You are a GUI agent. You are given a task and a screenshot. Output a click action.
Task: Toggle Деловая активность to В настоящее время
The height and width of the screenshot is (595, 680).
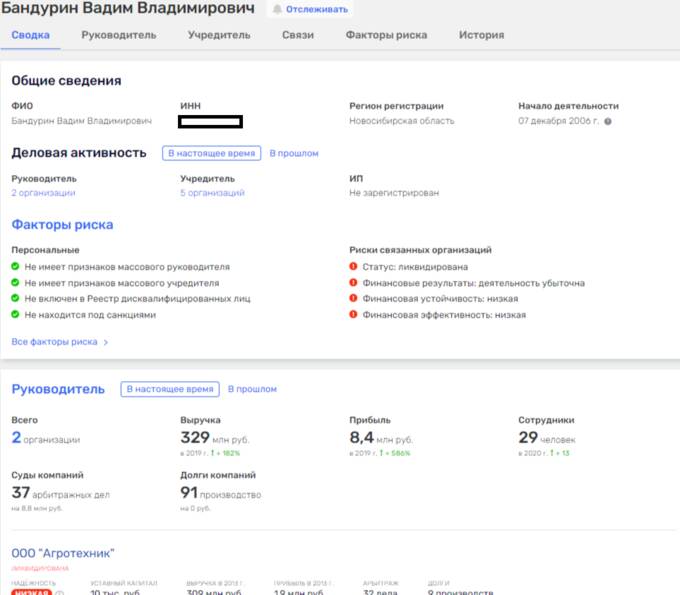coord(212,153)
